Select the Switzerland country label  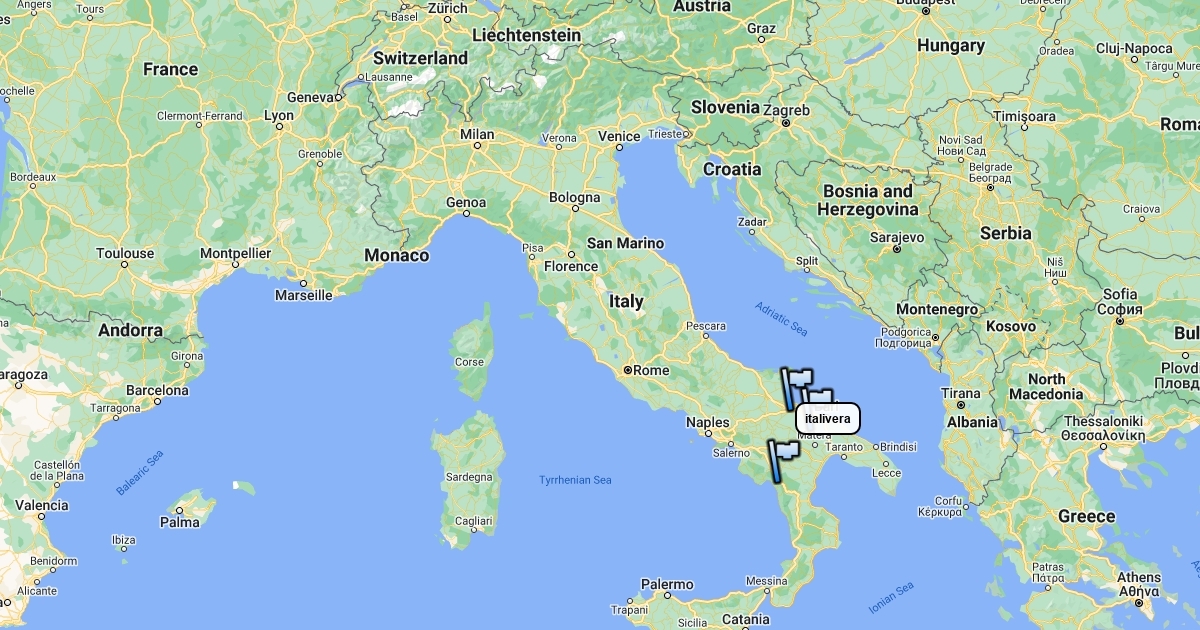coord(421,59)
